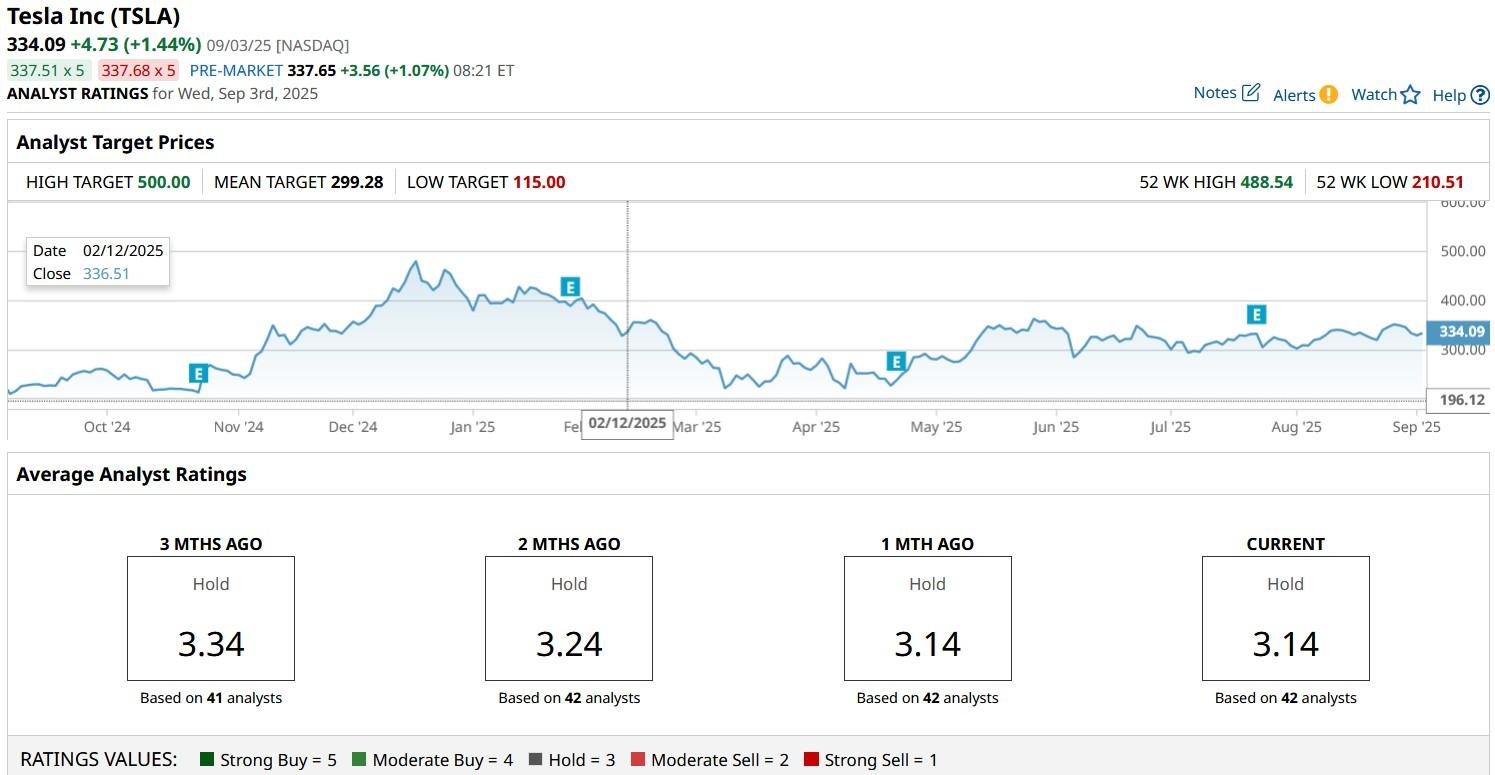The height and width of the screenshot is (775, 1495).
Task: Click the Dec '24 axis label
Action: tap(353, 427)
